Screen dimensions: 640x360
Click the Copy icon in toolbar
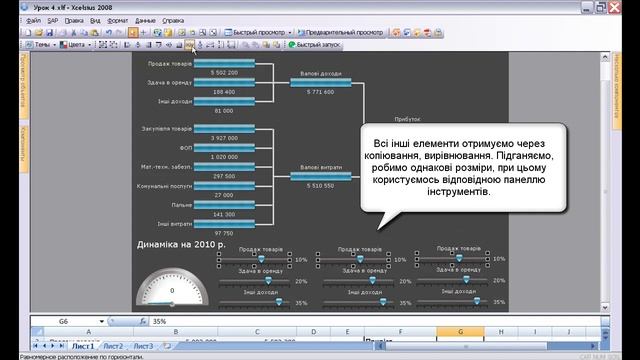(x=84, y=33)
